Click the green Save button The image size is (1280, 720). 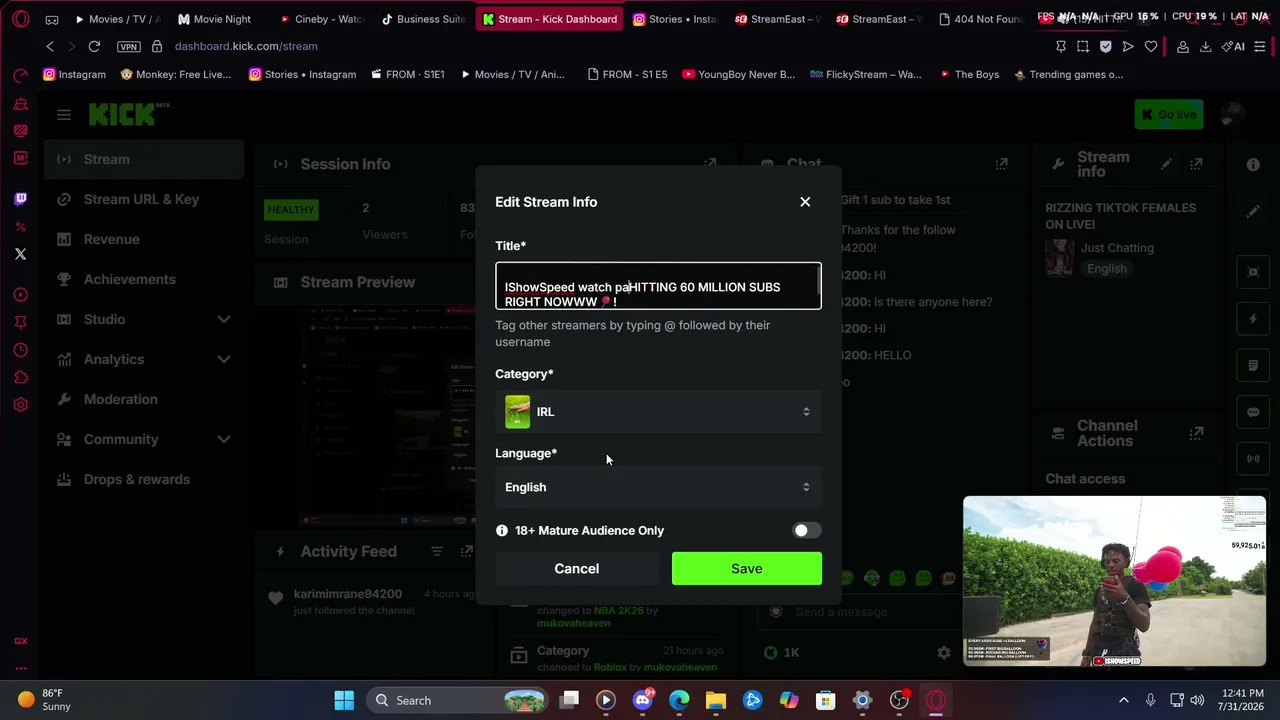pos(746,568)
